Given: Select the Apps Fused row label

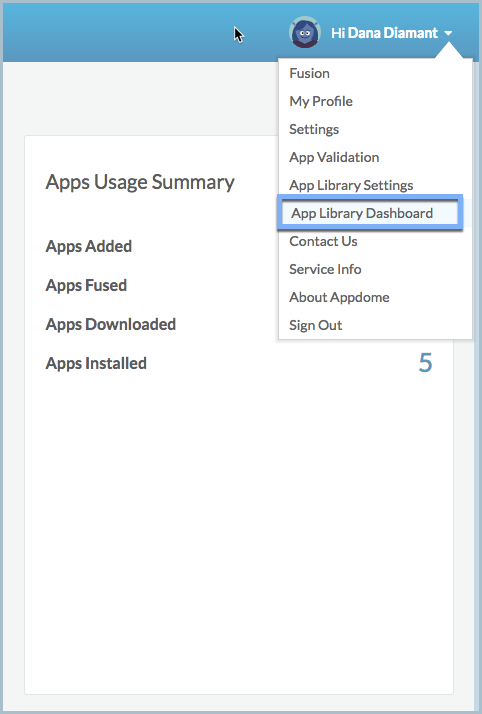Looking at the screenshot, I should point(86,286).
